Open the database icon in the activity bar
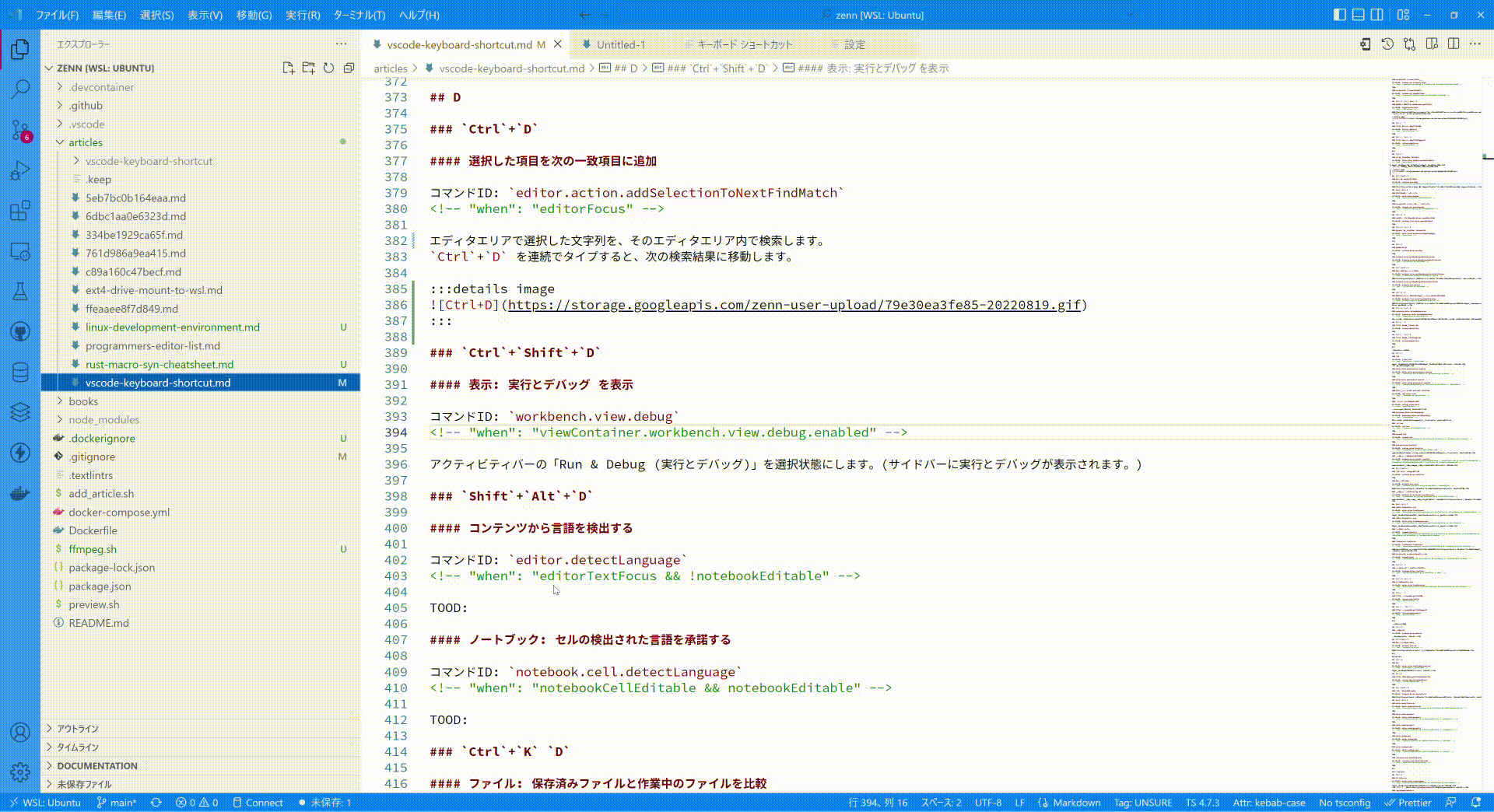The width and height of the screenshot is (1494, 812). coord(20,373)
